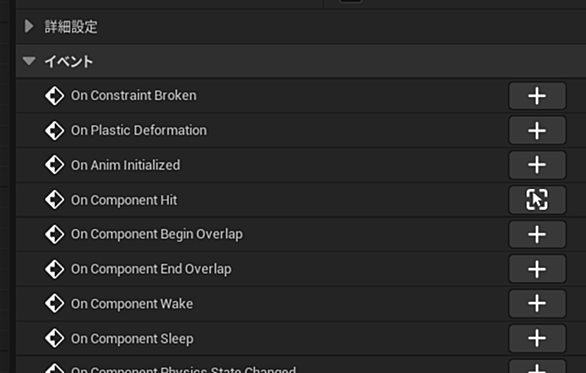Image resolution: width=586 pixels, height=373 pixels.
Task: Click the 詳細設定 header text
Action: pos(71,27)
